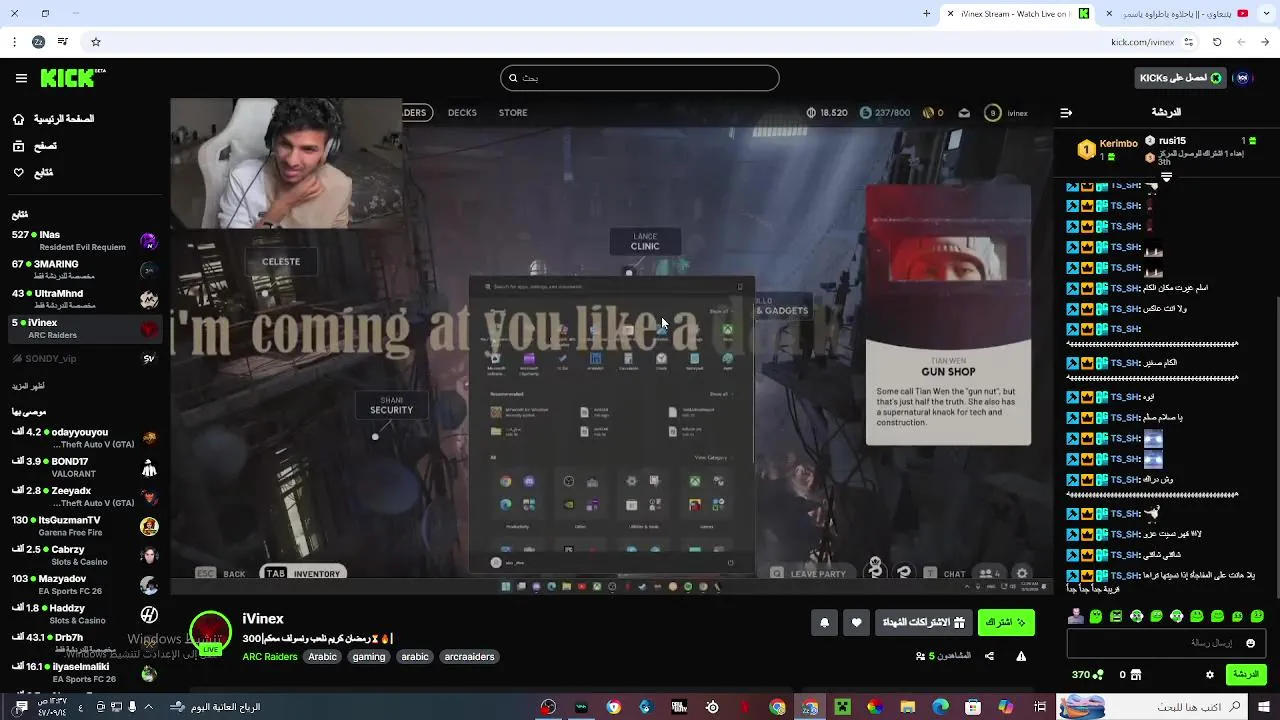
Task: Open chat settings gear
Action: pyautogui.click(x=1210, y=675)
